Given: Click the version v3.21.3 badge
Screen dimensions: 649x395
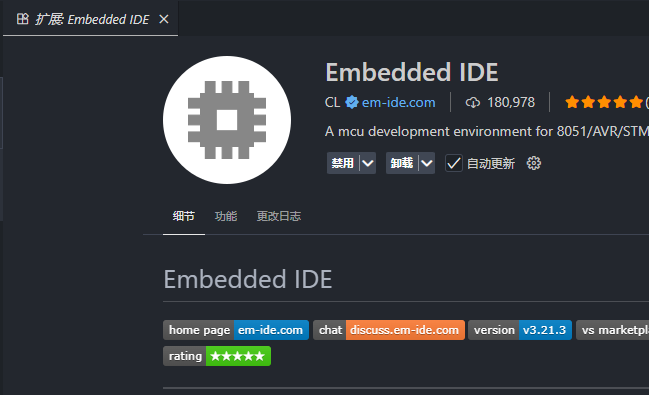Looking at the screenshot, I should pyautogui.click(x=520, y=330).
